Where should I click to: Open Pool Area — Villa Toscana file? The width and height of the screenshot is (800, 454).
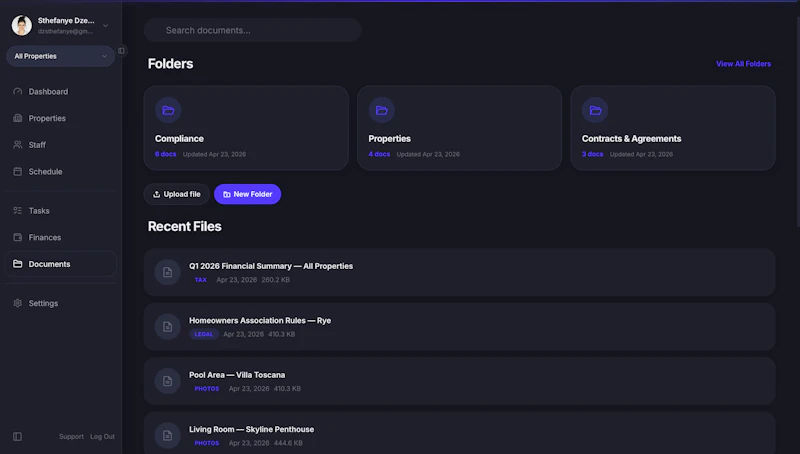(459, 381)
